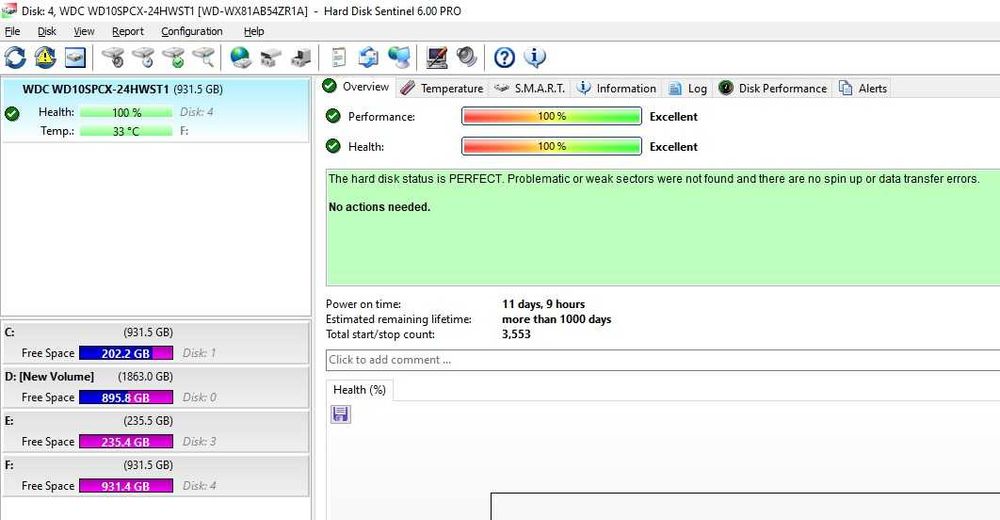Click the disk with clock test icon
This screenshot has width=1000, height=520.
[x=143, y=57]
